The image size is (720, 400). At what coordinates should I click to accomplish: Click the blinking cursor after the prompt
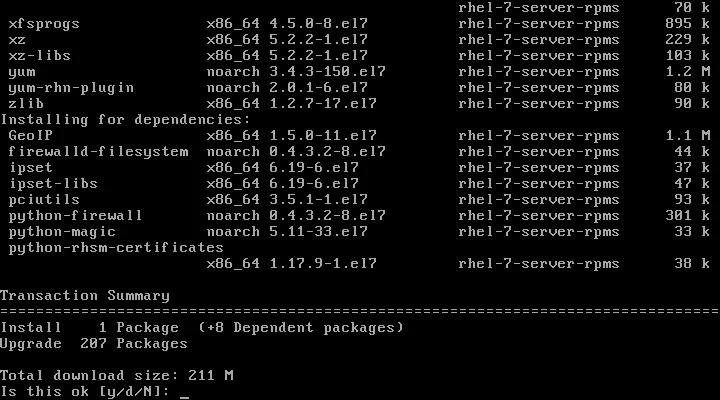(184, 393)
